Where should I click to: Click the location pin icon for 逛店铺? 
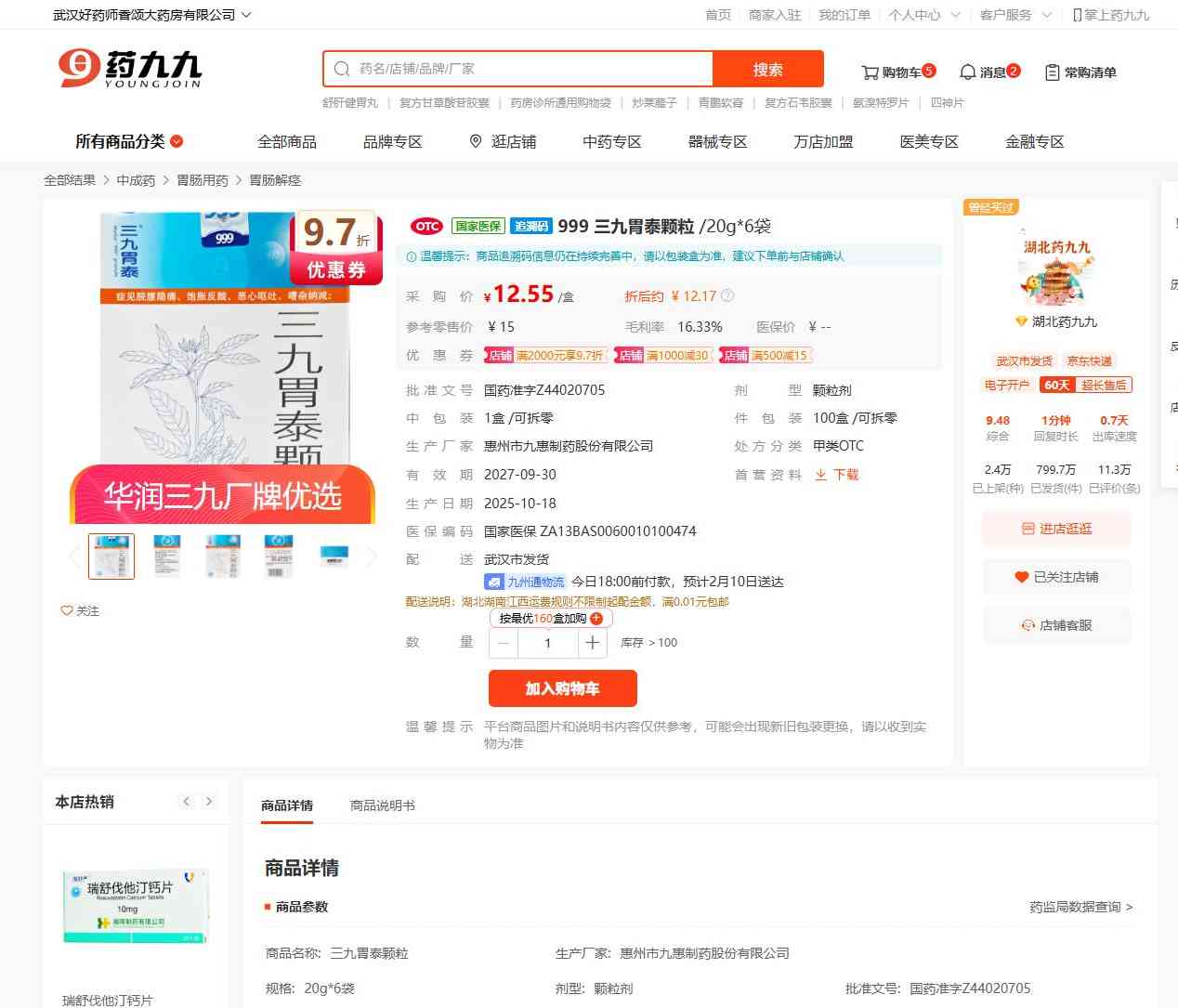click(x=476, y=141)
